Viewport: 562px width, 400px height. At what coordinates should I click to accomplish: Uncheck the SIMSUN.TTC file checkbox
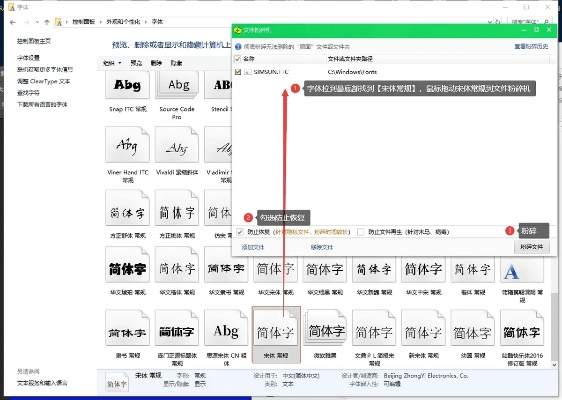(x=238, y=72)
